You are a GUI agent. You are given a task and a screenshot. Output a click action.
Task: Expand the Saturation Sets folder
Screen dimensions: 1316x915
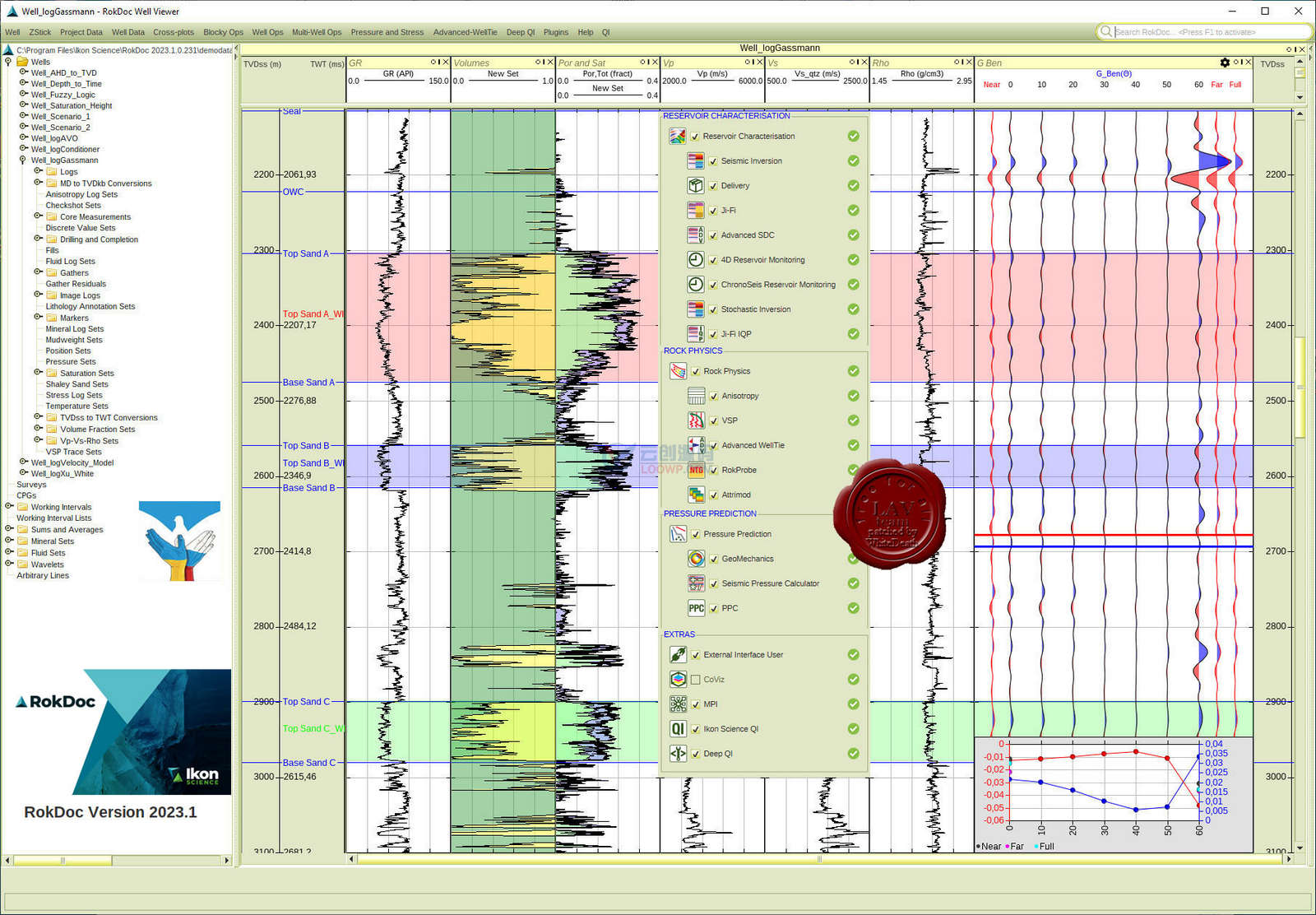38,372
